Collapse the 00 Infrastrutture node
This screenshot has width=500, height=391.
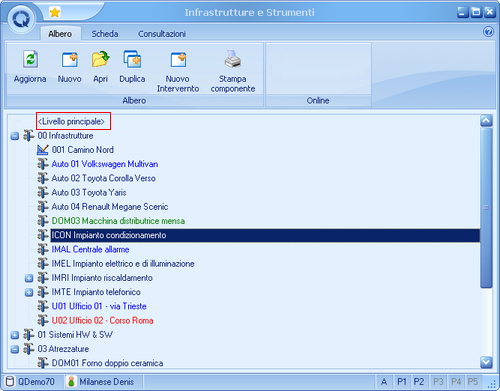click(x=15, y=136)
